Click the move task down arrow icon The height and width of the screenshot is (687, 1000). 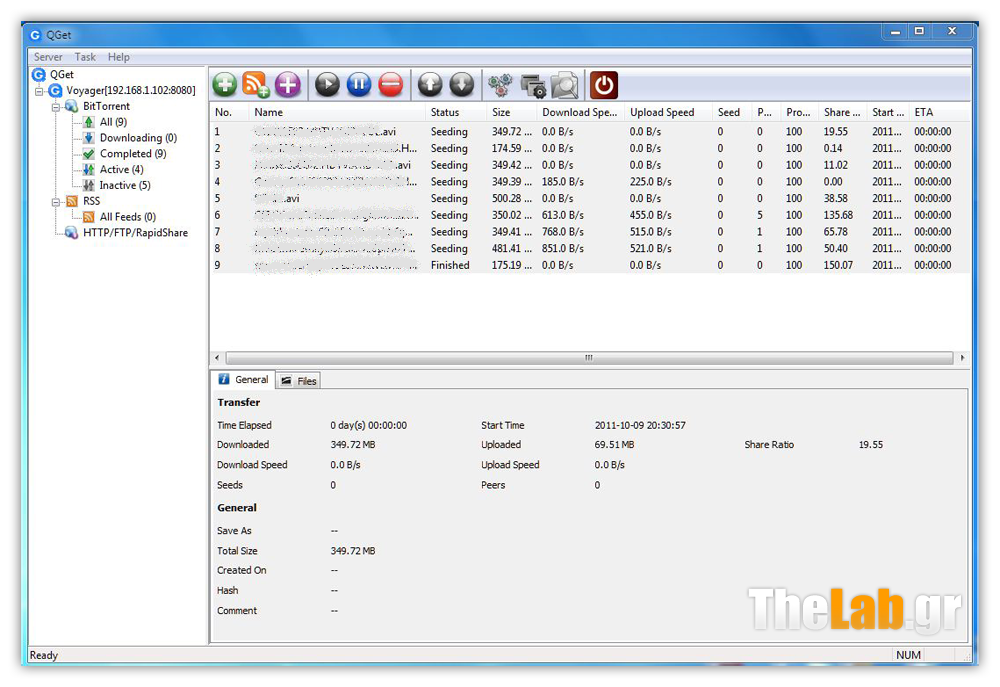[461, 85]
